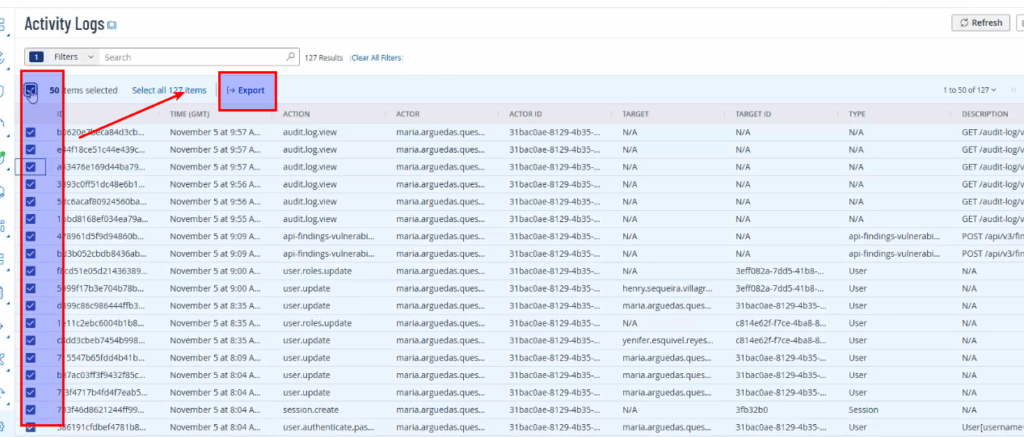Click the Refresh button
This screenshot has width=1024, height=437.
(980, 23)
